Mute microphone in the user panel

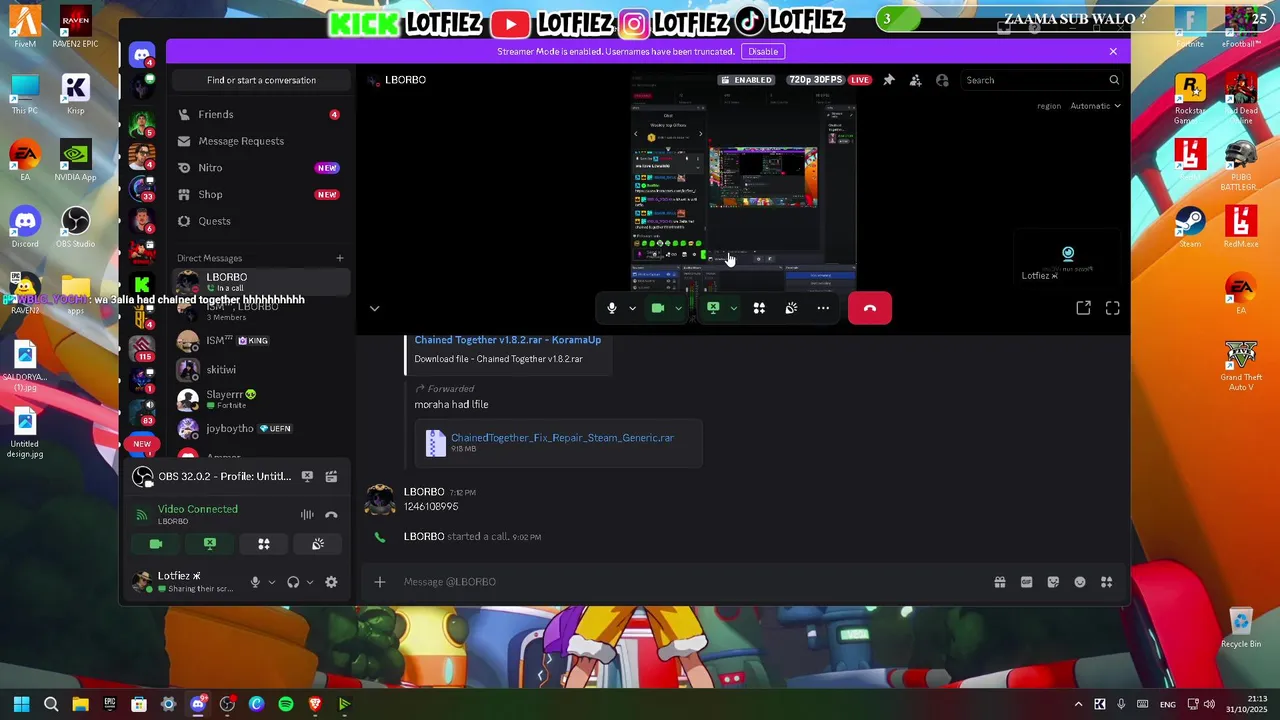[x=255, y=582]
